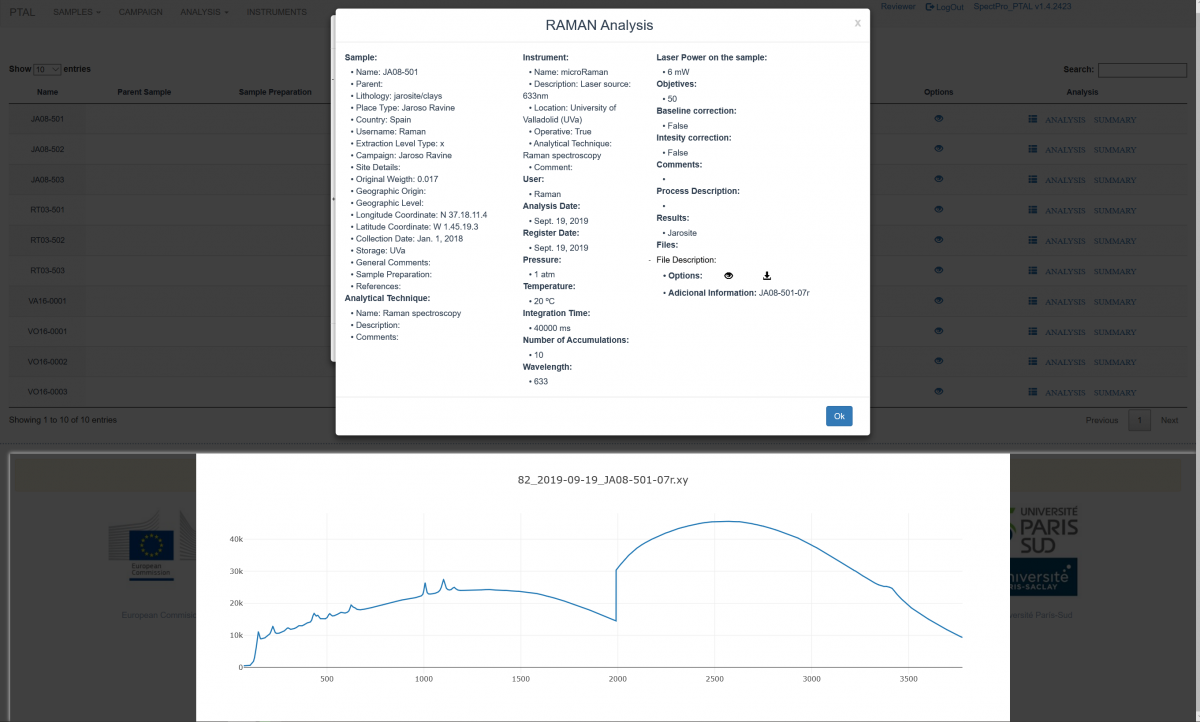Image resolution: width=1200 pixels, height=722 pixels.
Task: Go to the Next page of results
Action: [1169, 420]
